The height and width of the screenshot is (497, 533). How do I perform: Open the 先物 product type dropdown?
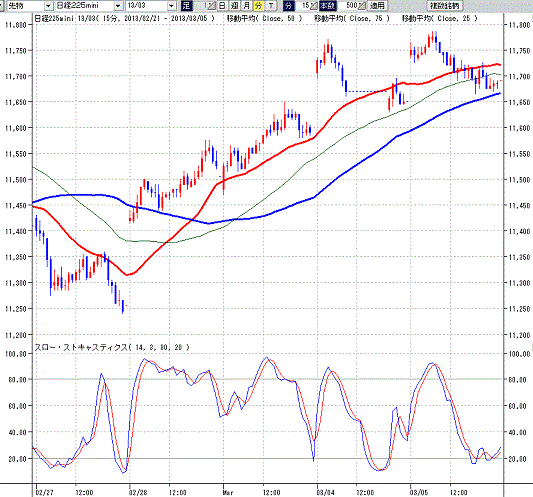[48, 6]
